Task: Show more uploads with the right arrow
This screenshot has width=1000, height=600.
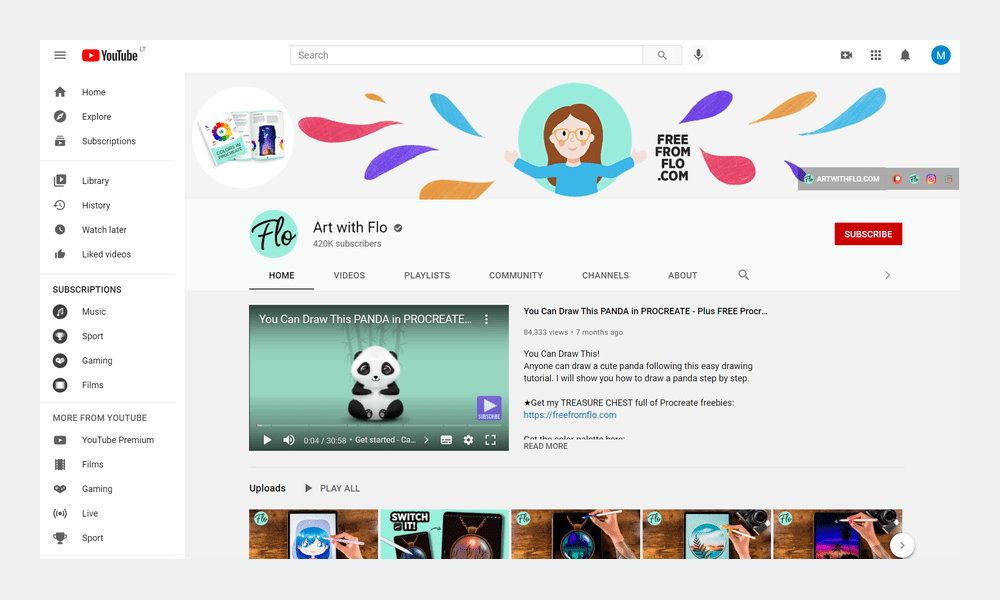Action: 902,545
